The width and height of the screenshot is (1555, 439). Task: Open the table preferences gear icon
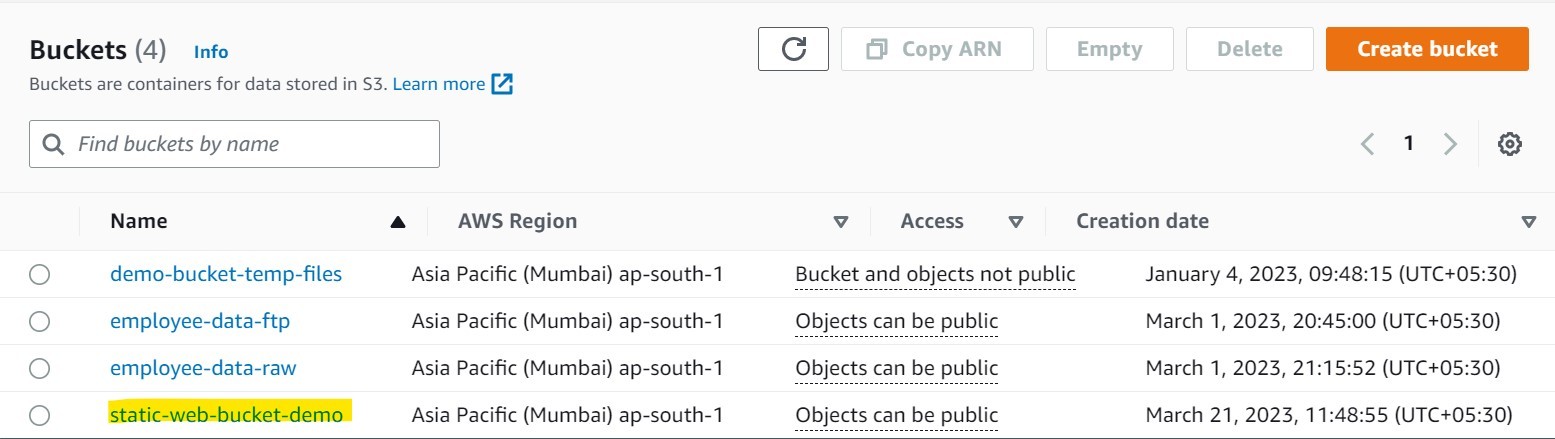point(1509,144)
